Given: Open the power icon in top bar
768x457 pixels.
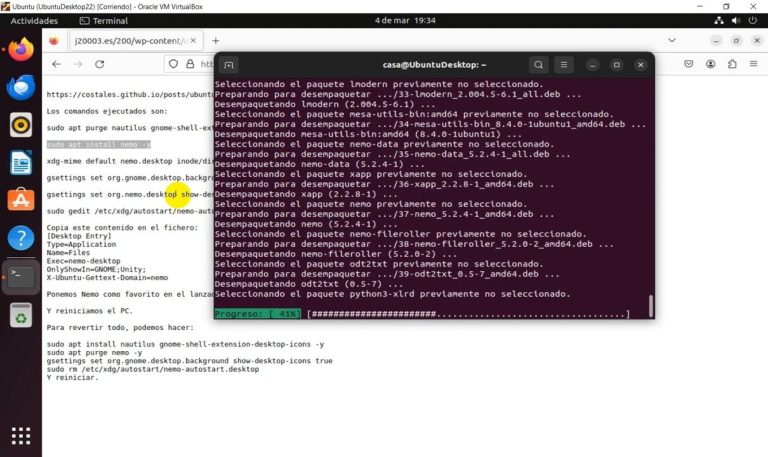Looking at the screenshot, I should 753,21.
